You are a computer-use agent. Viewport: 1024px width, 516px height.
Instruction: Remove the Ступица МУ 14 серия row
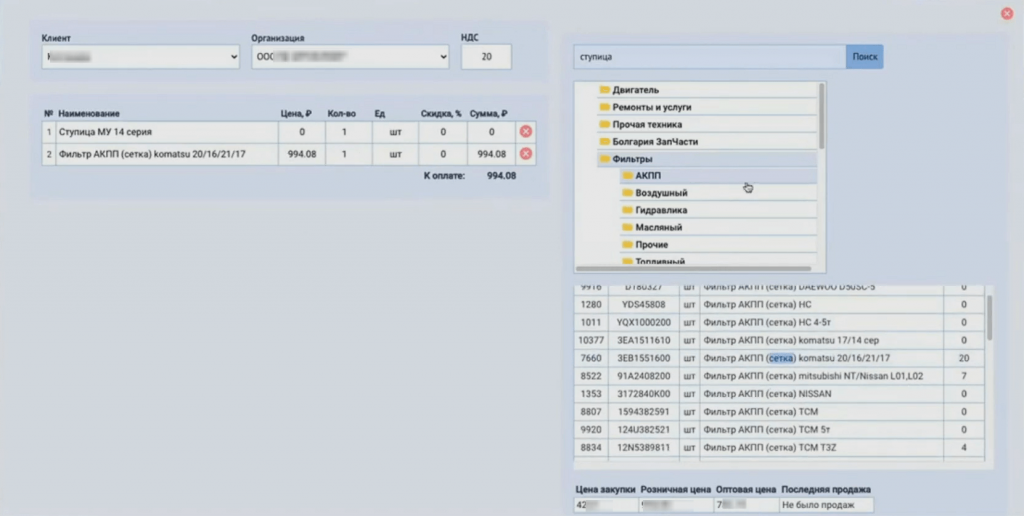pyautogui.click(x=525, y=132)
